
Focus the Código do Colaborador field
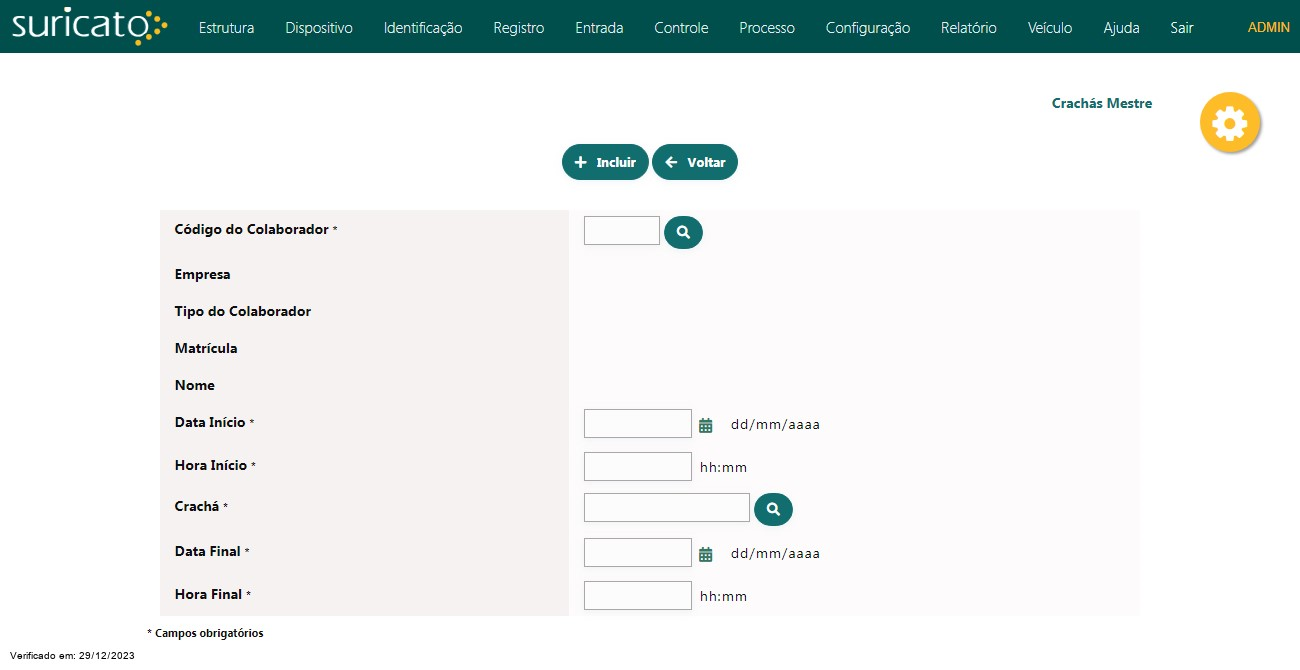pyautogui.click(x=621, y=231)
